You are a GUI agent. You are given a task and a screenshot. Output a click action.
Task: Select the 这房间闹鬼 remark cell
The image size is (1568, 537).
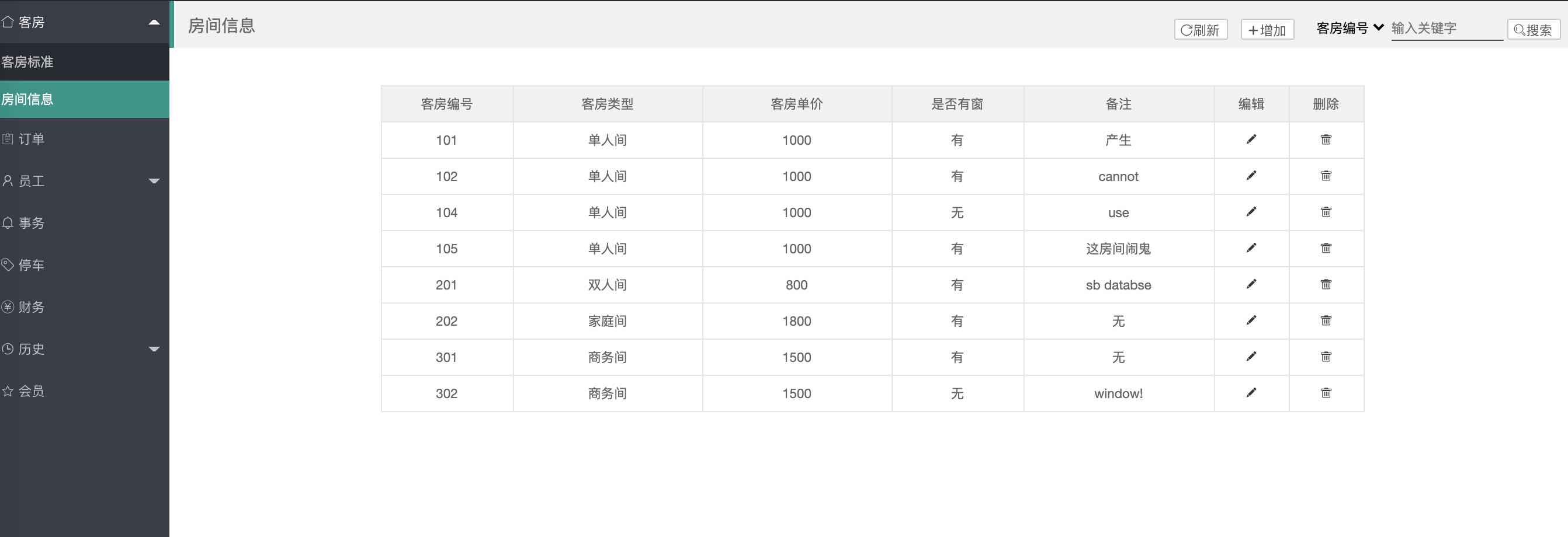[1119, 249]
